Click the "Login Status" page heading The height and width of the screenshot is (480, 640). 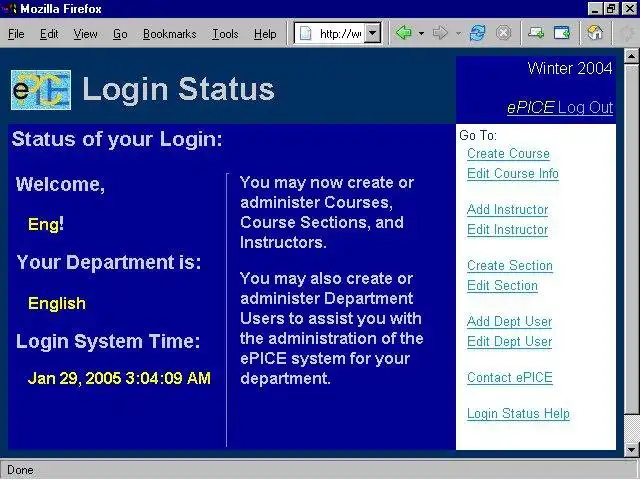coord(179,89)
